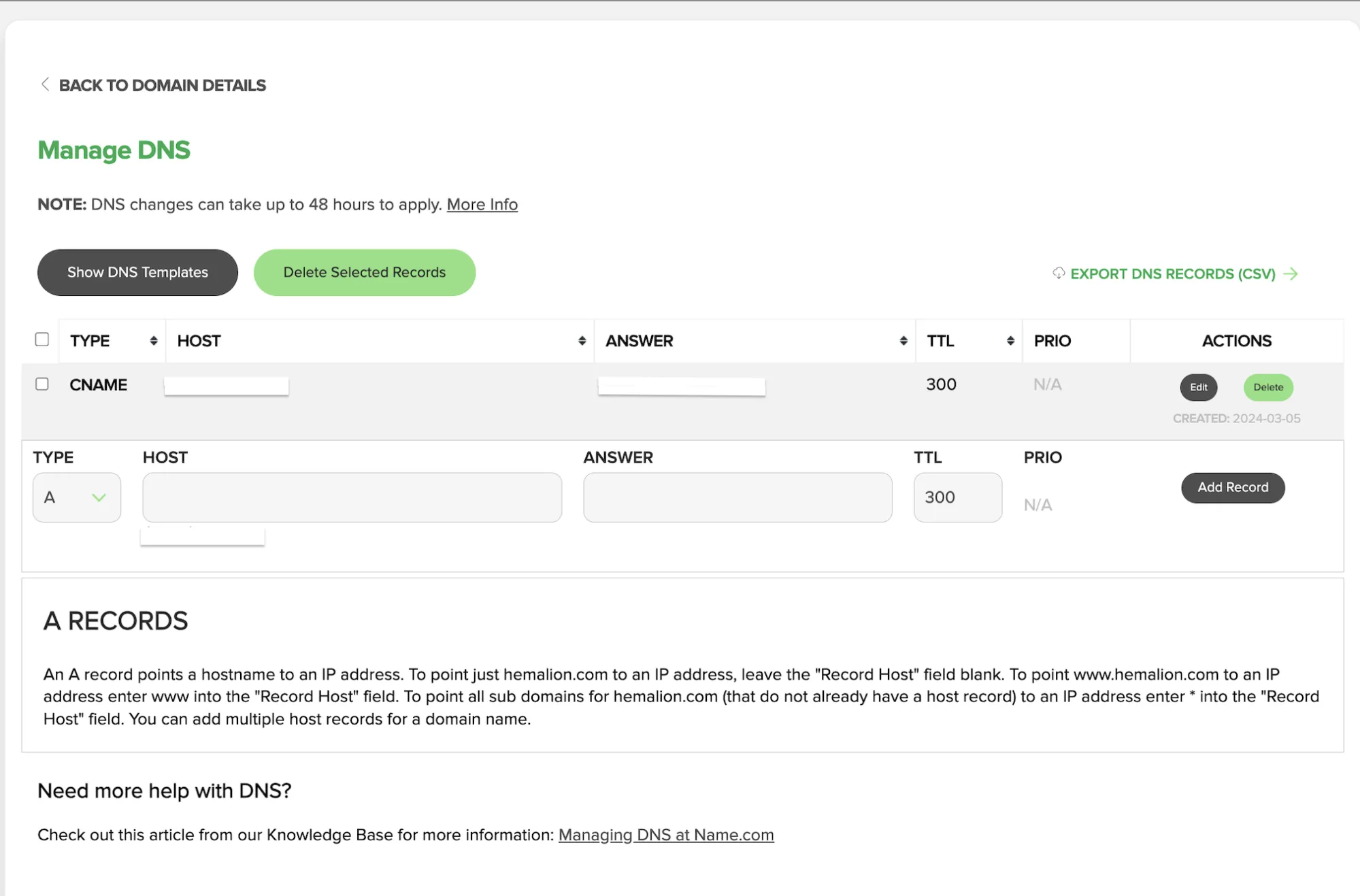Click the back chevron arrow icon

coord(45,84)
